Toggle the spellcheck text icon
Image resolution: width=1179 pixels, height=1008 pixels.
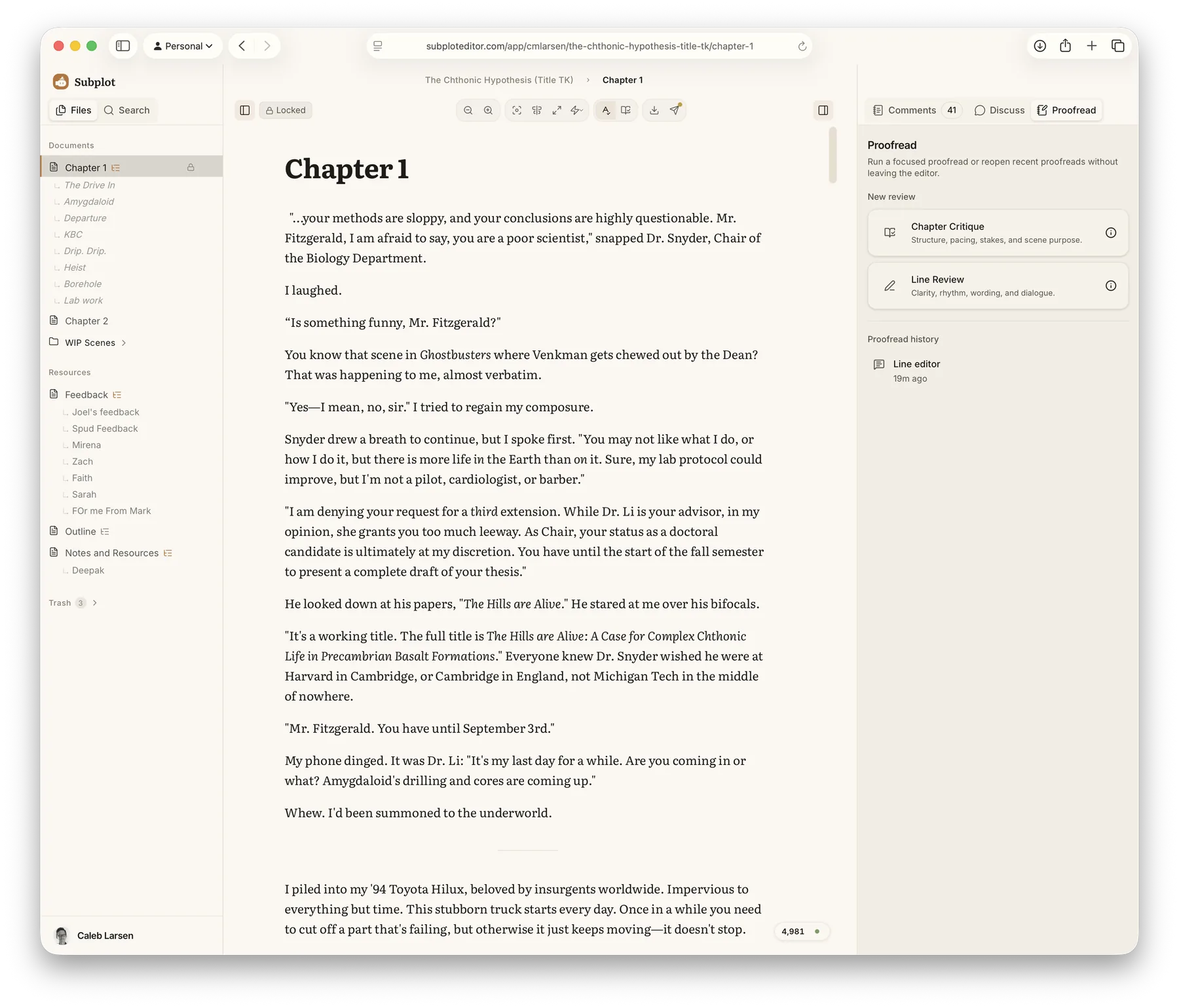coord(606,110)
